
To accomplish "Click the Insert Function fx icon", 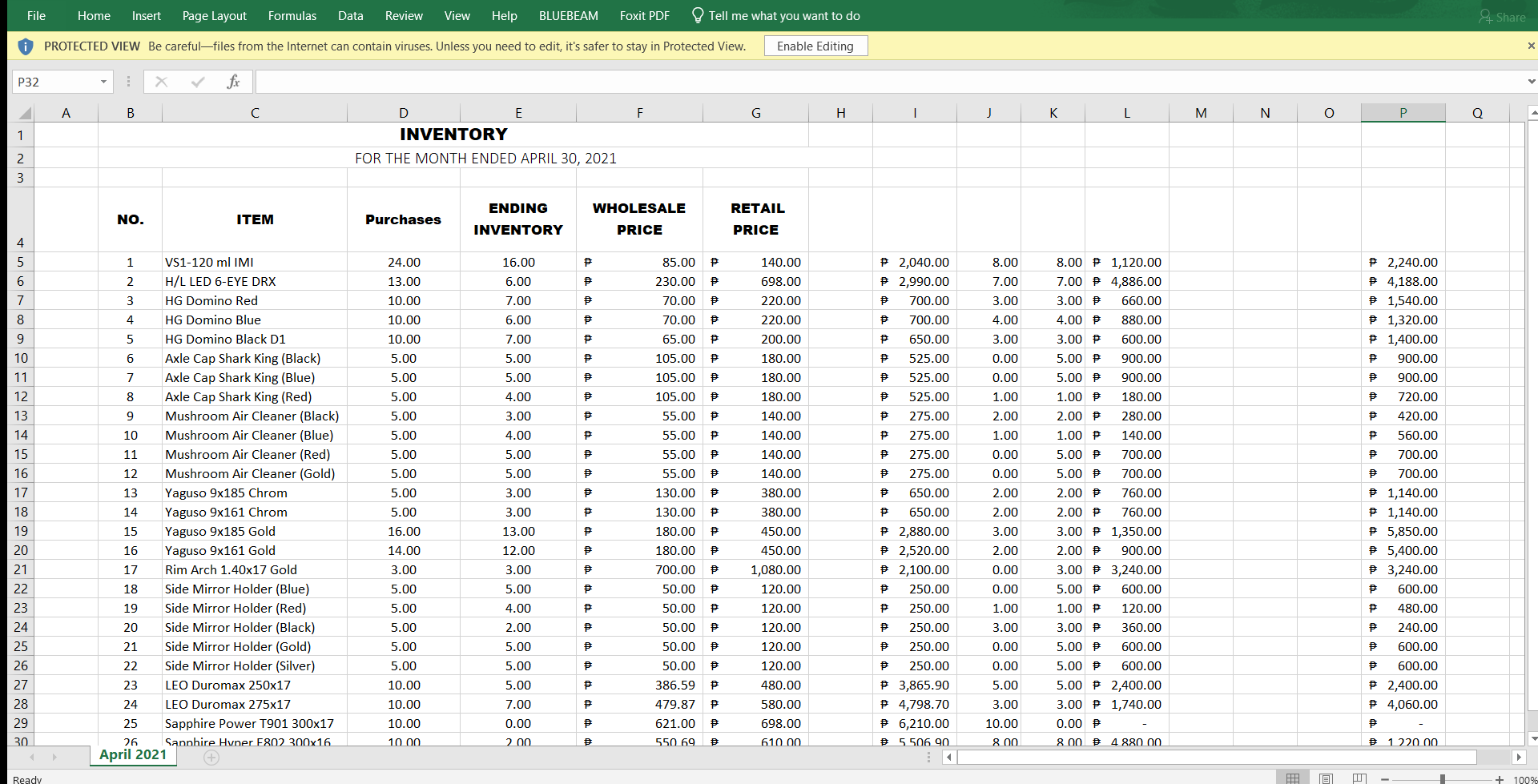I will [x=233, y=82].
